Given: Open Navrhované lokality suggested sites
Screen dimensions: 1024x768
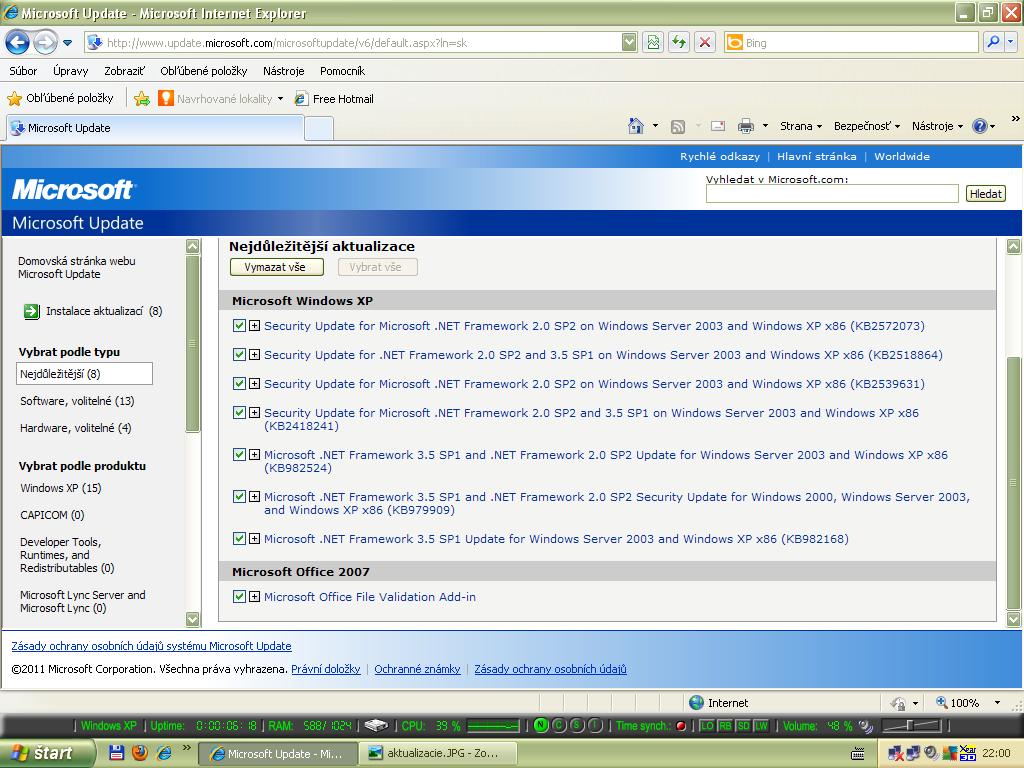Looking at the screenshot, I should pos(221,99).
